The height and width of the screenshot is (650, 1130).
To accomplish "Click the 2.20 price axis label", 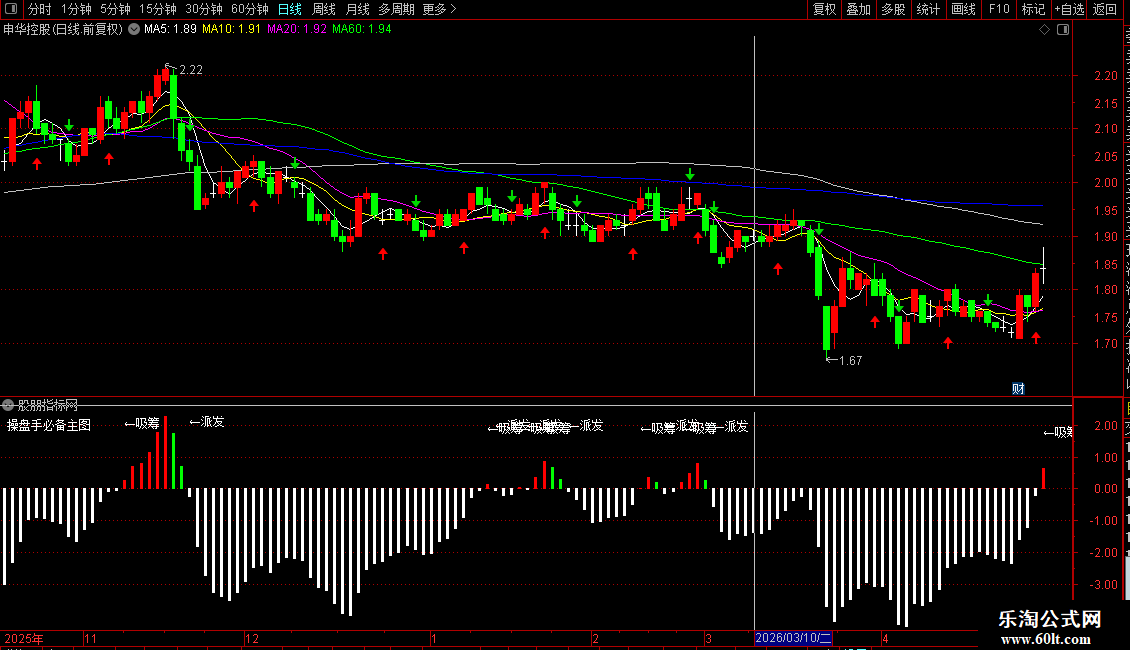I will pos(1105,76).
